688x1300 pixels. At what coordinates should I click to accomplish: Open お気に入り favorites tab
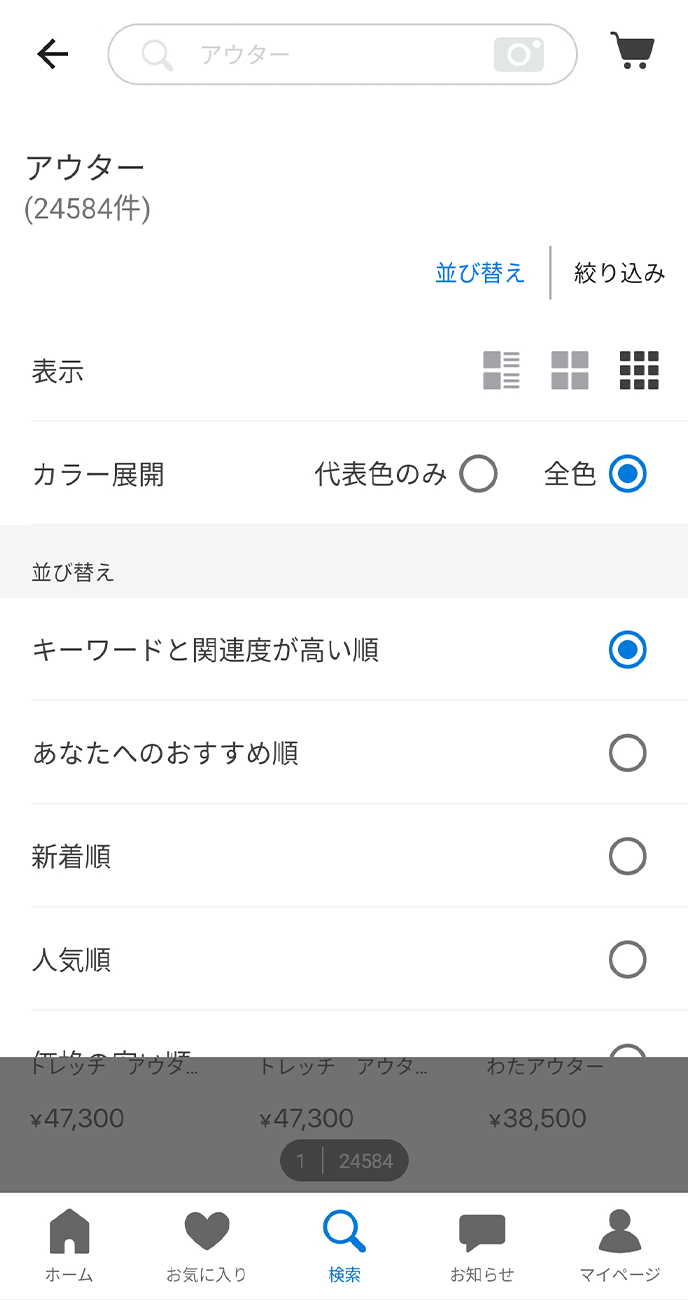[207, 1244]
